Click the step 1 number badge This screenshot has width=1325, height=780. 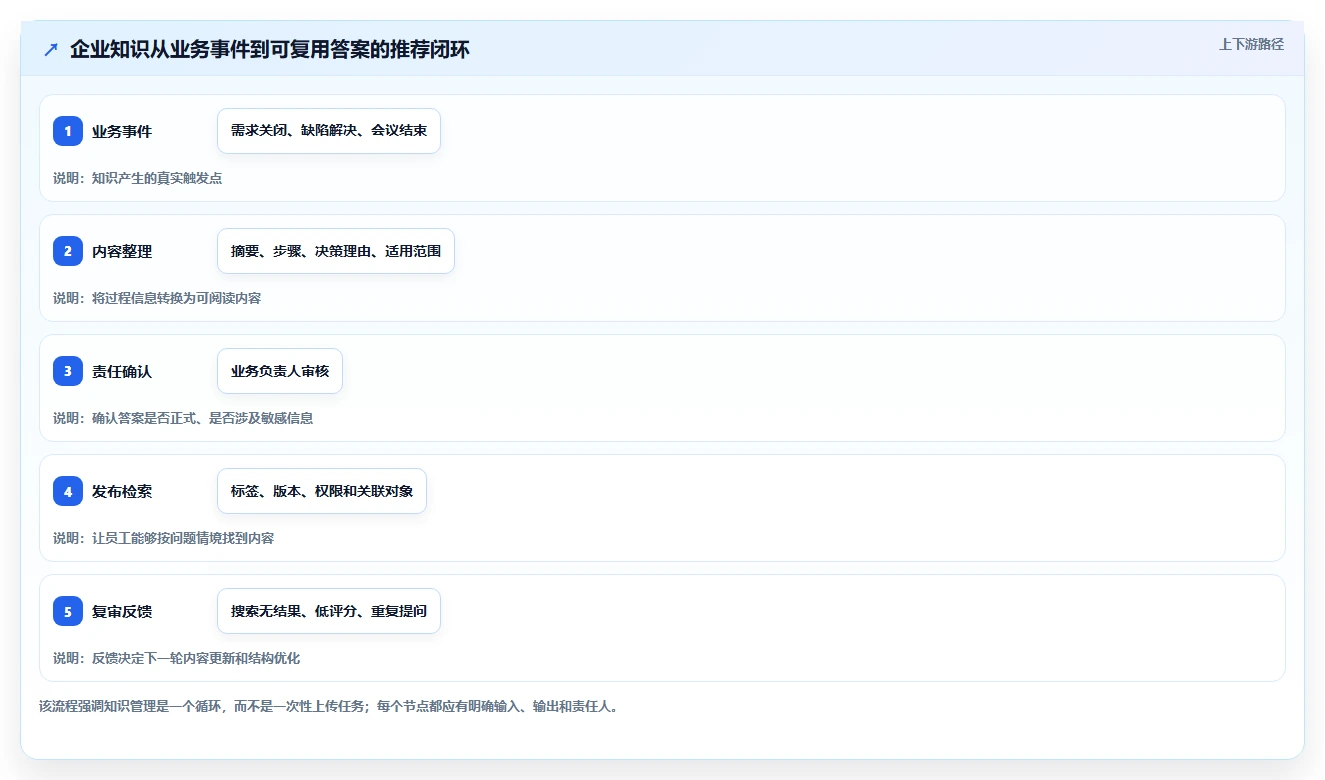(68, 131)
